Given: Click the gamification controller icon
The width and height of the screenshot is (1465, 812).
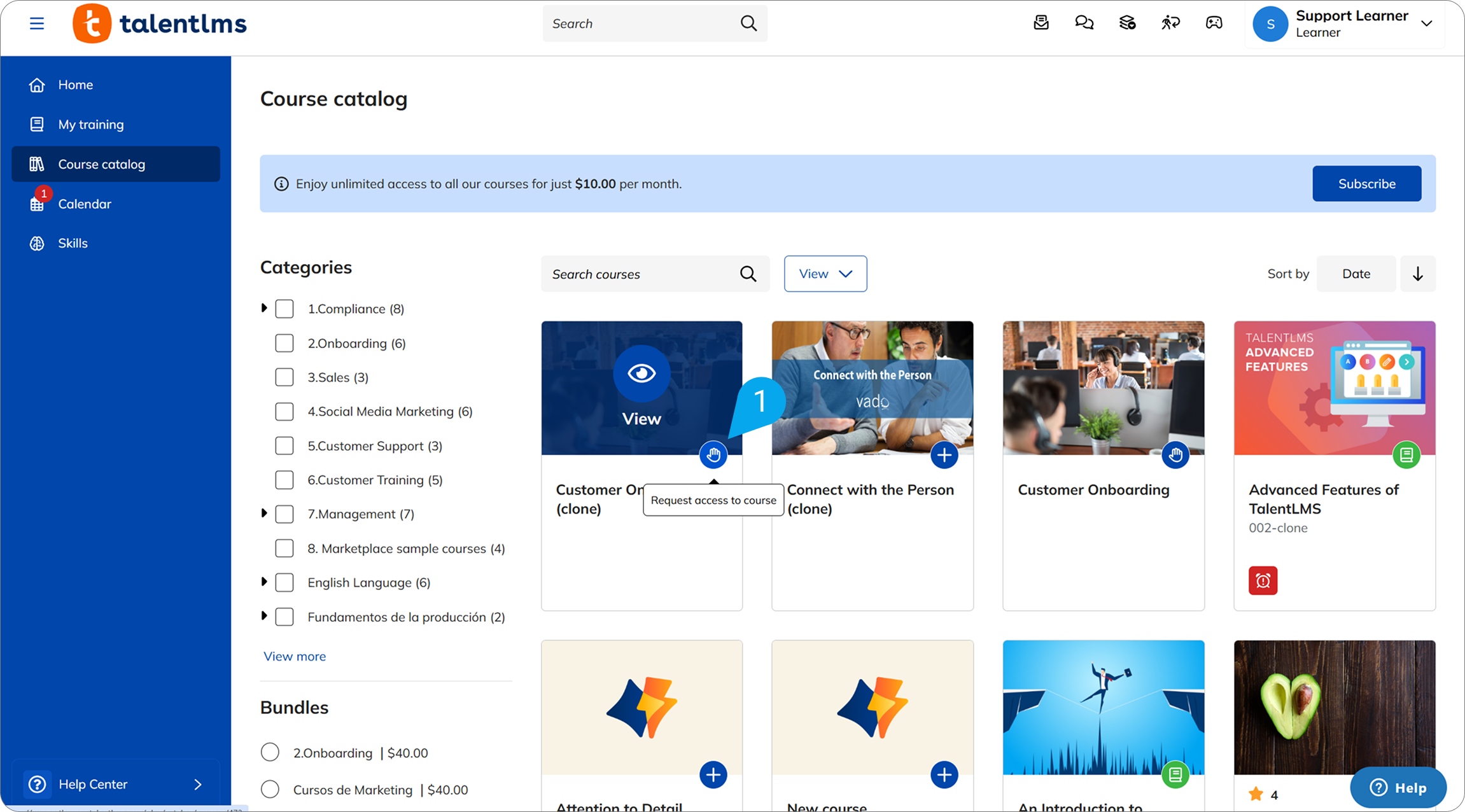Looking at the screenshot, I should pyautogui.click(x=1214, y=24).
